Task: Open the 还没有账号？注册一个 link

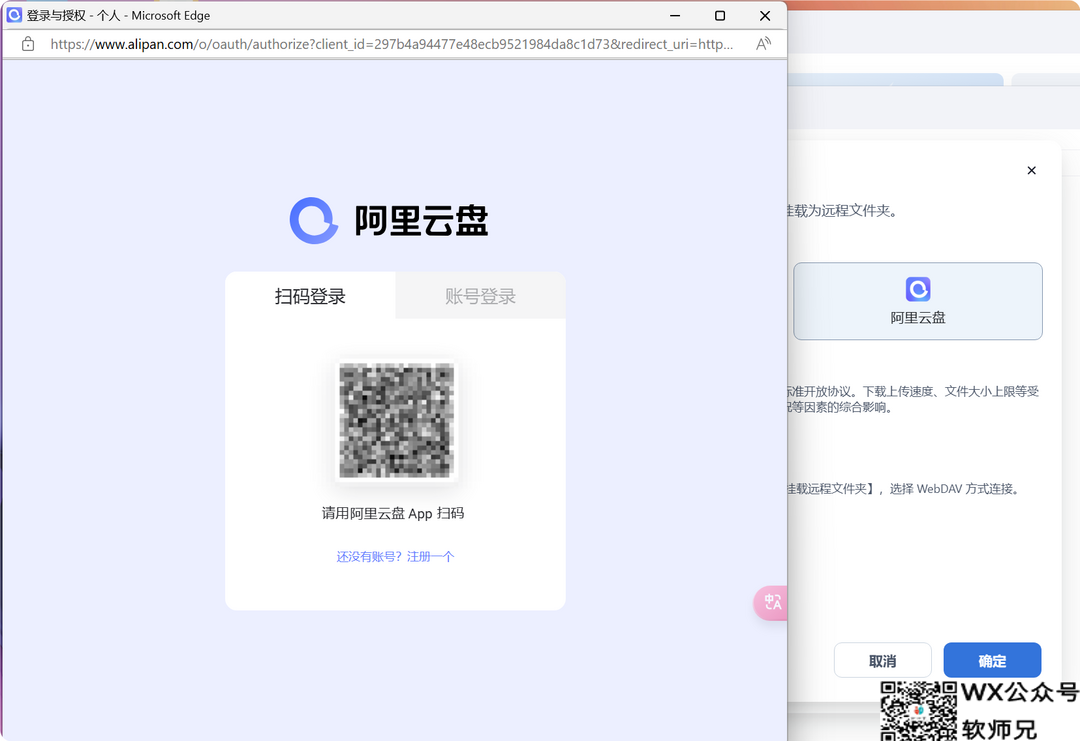Action: tap(395, 556)
